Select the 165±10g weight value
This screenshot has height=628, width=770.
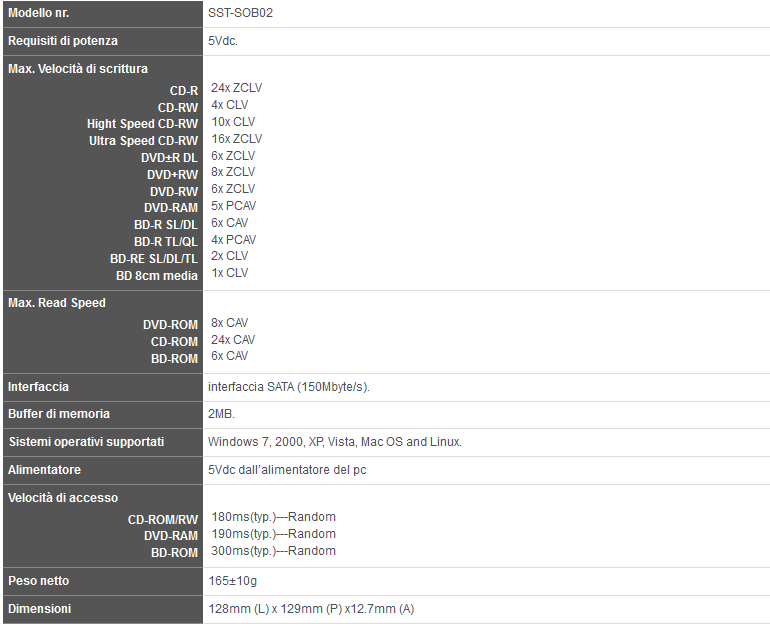[233, 581]
